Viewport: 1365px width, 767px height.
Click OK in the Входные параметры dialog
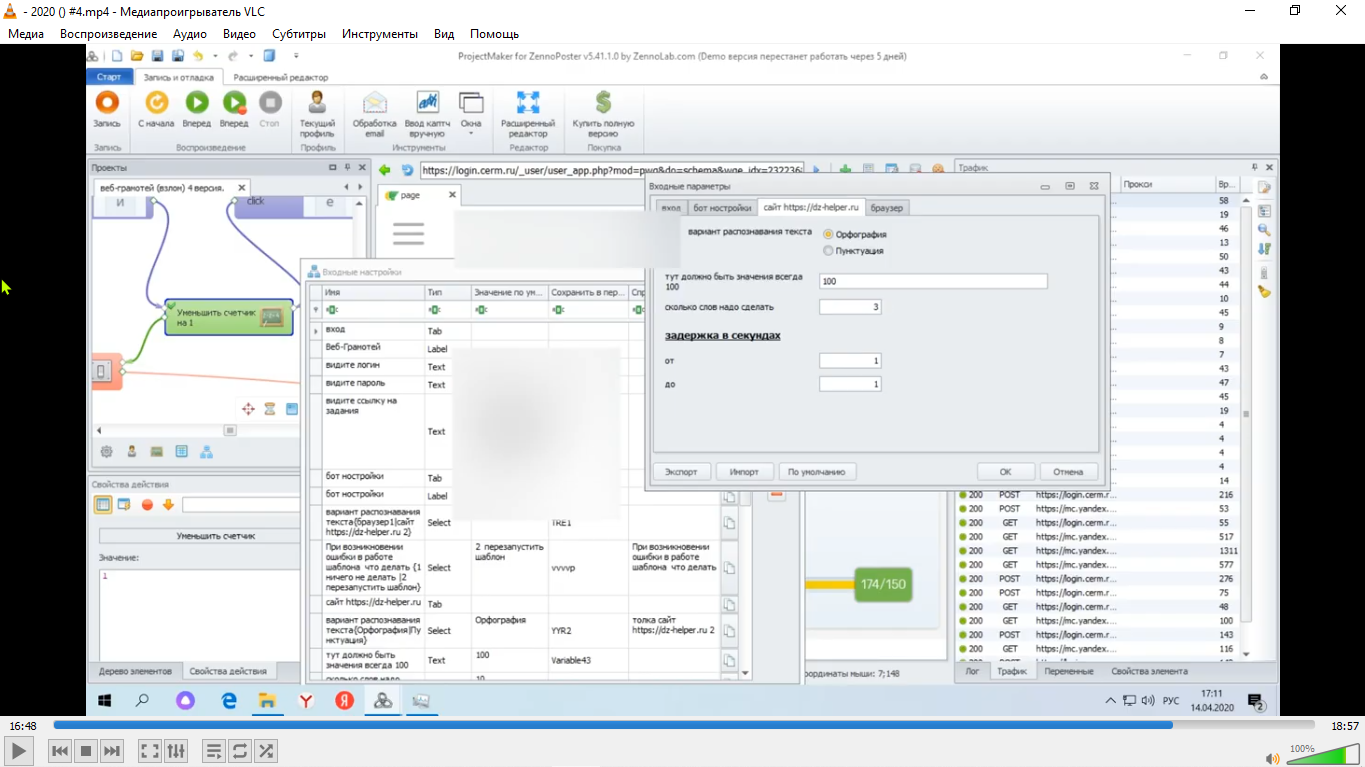(x=1005, y=472)
